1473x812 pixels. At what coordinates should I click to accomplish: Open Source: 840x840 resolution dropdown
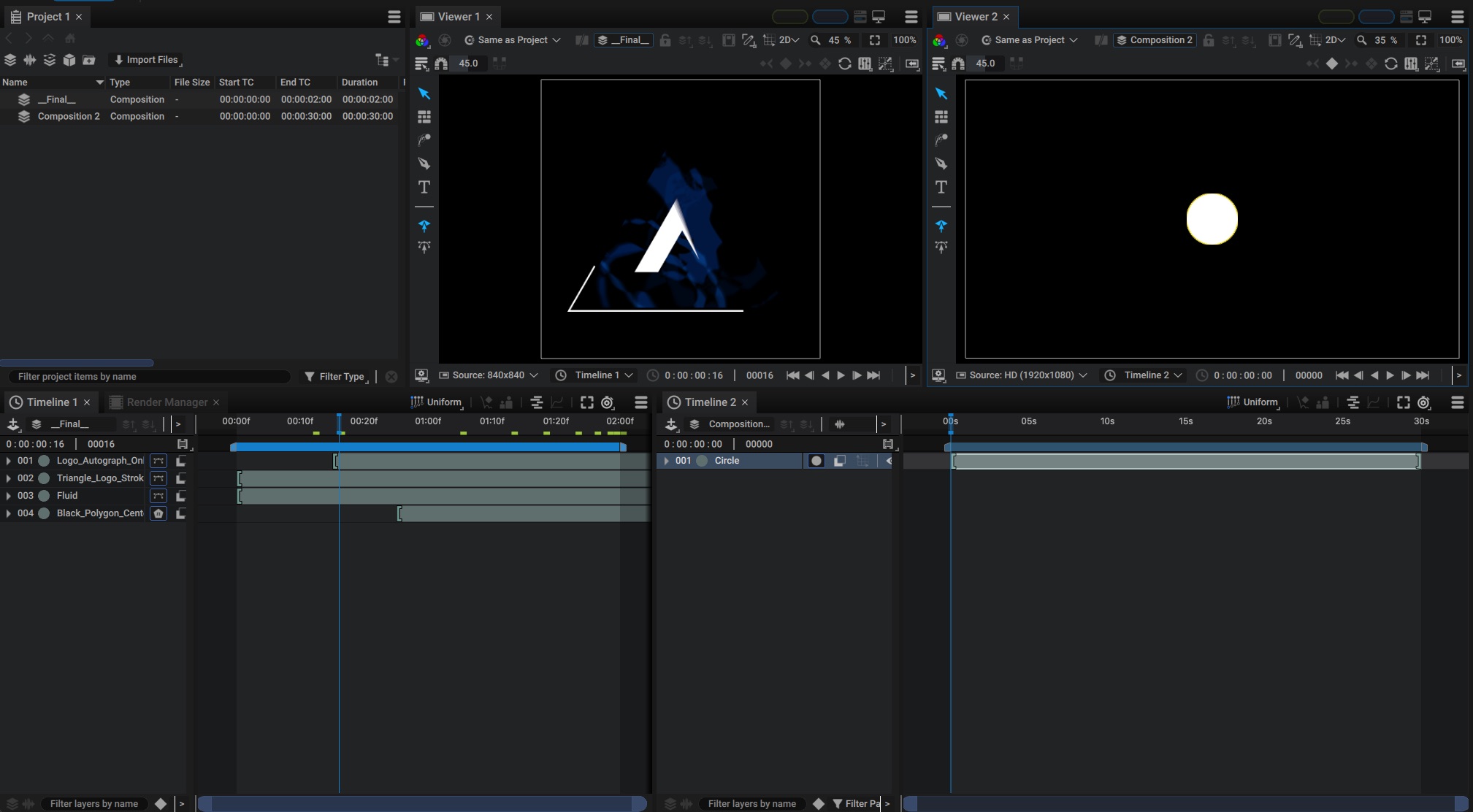(x=489, y=375)
